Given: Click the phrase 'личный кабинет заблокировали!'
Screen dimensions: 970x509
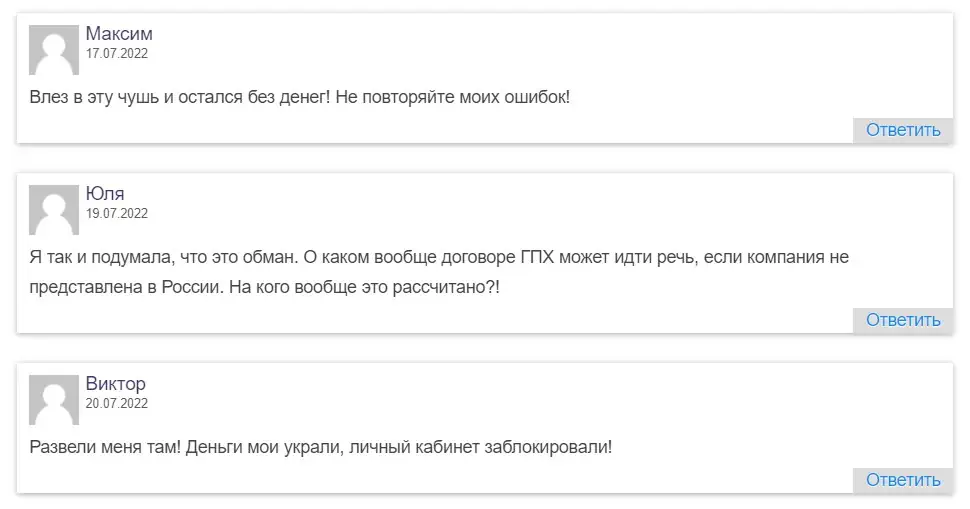Looking at the screenshot, I should pos(481,447).
